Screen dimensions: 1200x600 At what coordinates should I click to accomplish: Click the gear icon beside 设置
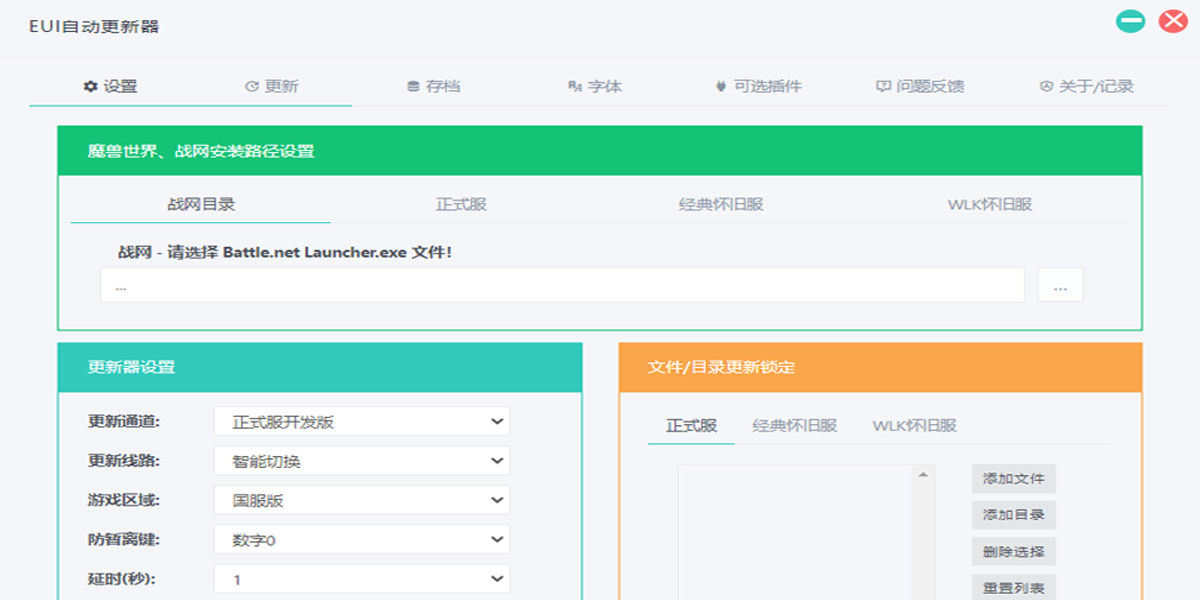pos(90,87)
